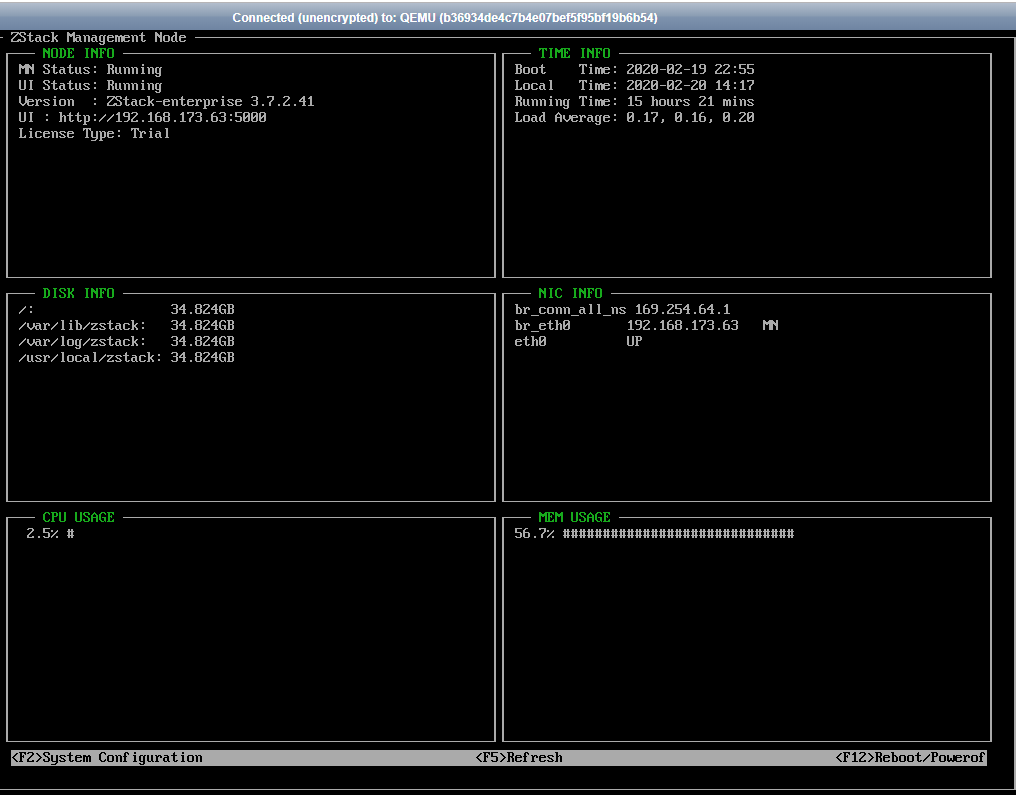This screenshot has height=795, width=1016.
Task: Click the NODE INFO panel heading
Action: click(78, 53)
